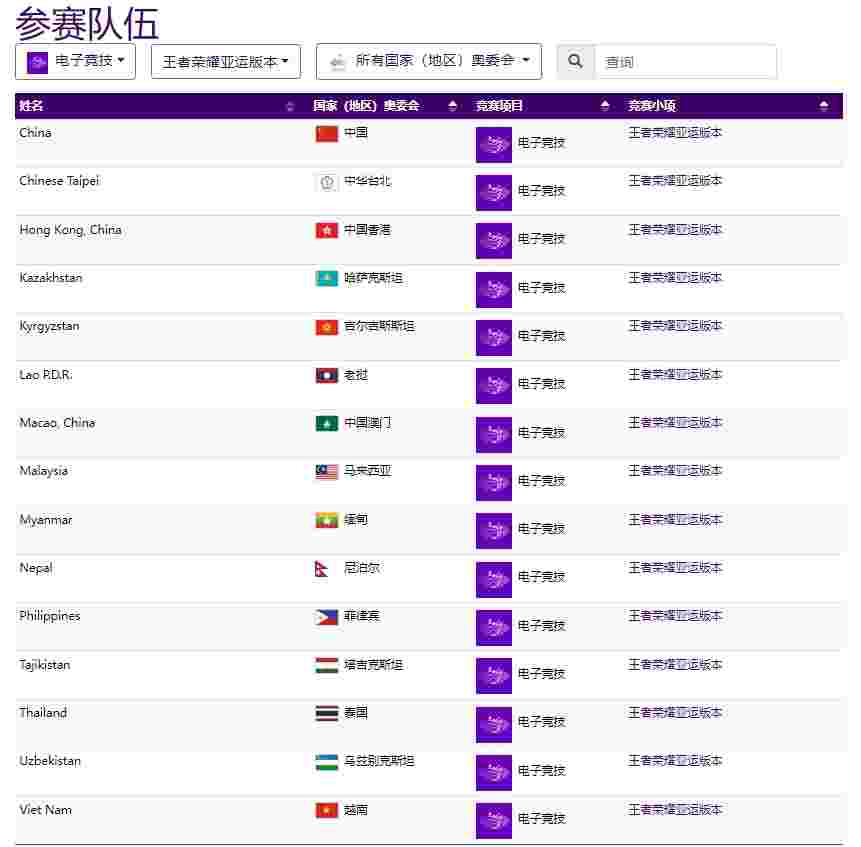Select the Thailand name cell
The height and width of the screenshot is (847, 861).
click(43, 713)
